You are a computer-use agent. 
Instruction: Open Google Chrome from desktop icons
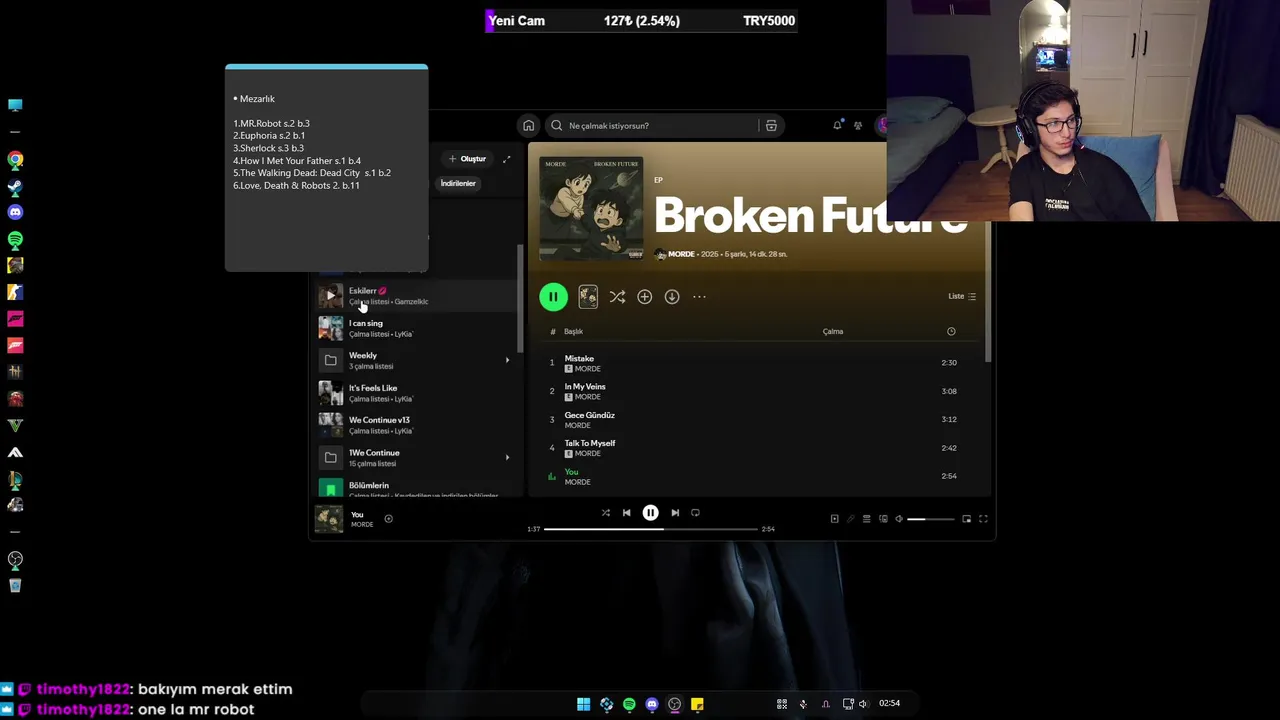[x=15, y=159]
